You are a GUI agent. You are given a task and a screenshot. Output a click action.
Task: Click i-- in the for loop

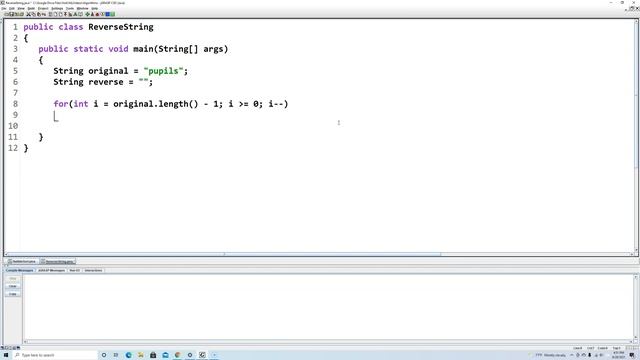tap(276, 104)
